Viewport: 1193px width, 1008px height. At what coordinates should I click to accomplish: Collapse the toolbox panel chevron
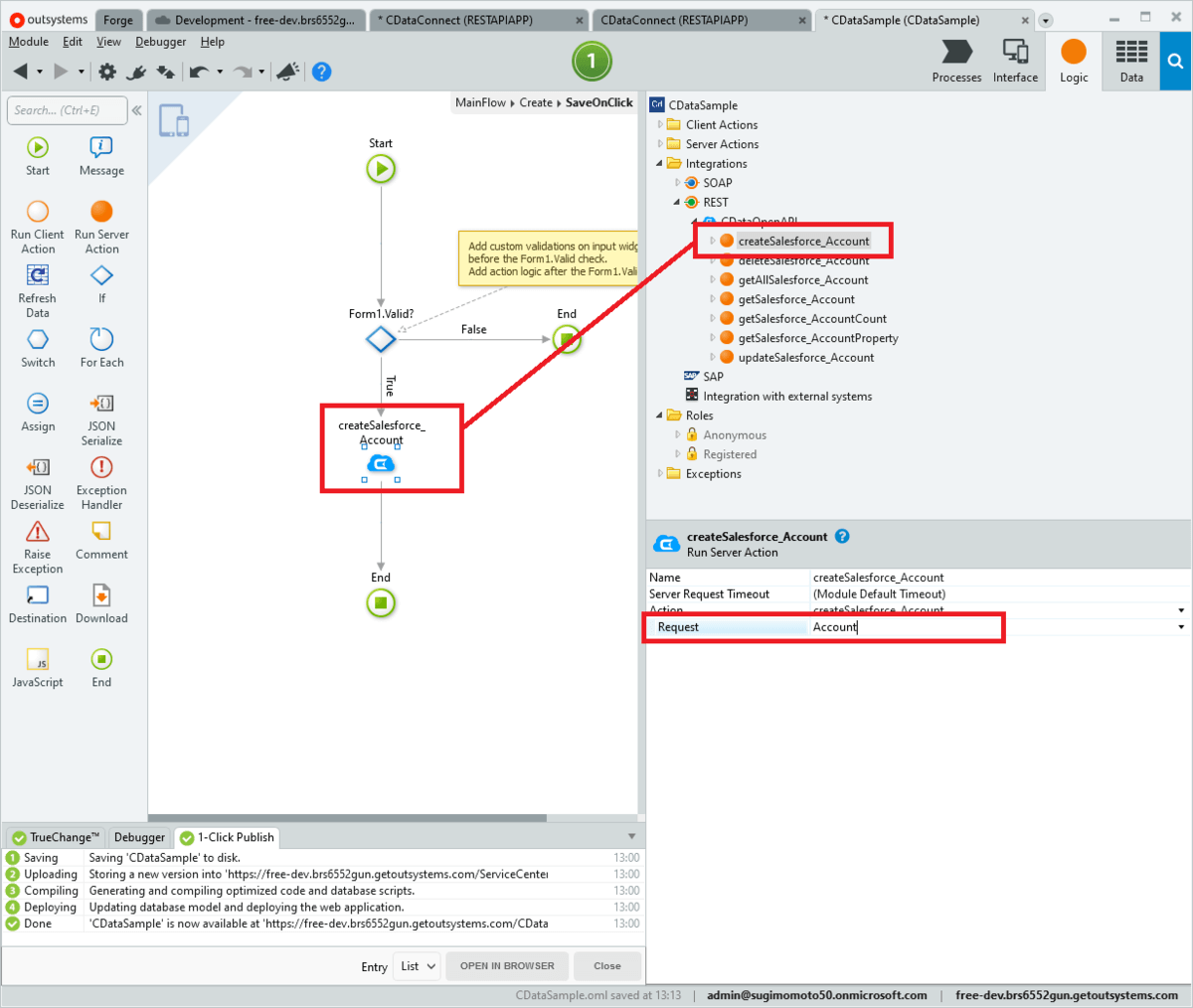point(137,110)
